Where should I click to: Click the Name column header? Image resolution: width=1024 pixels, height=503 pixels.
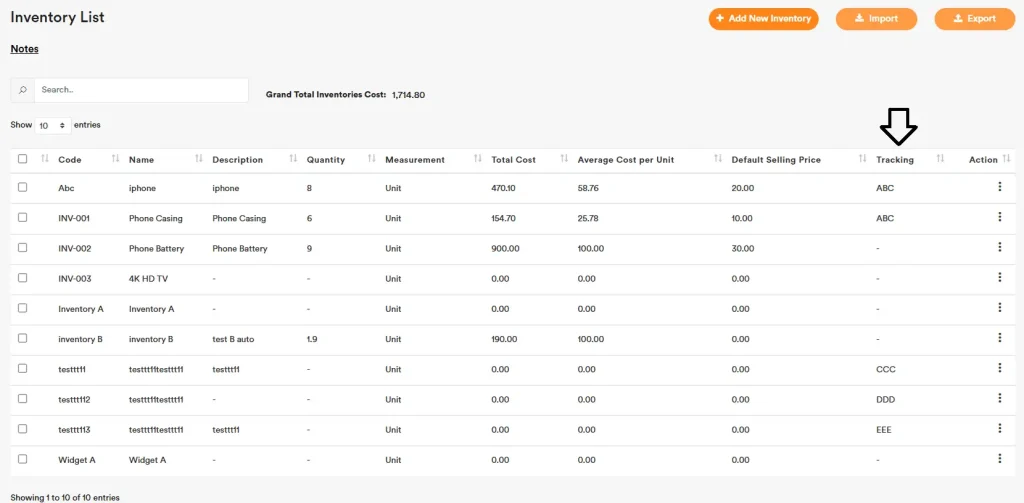tap(141, 160)
